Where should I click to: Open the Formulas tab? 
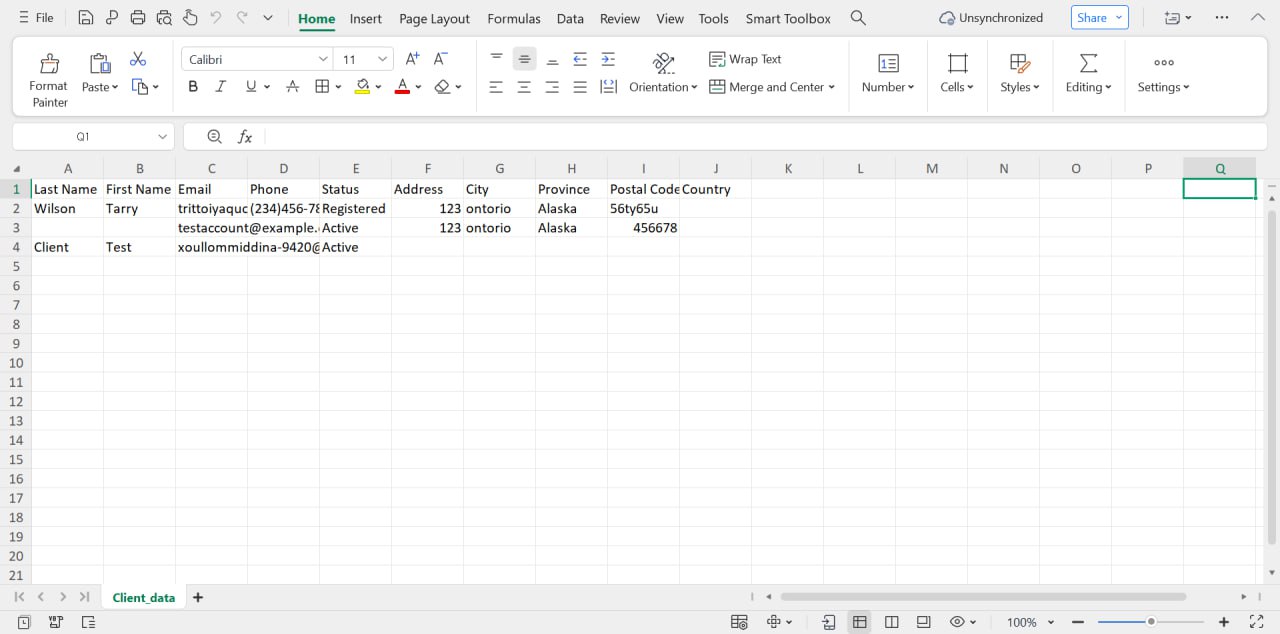click(514, 18)
